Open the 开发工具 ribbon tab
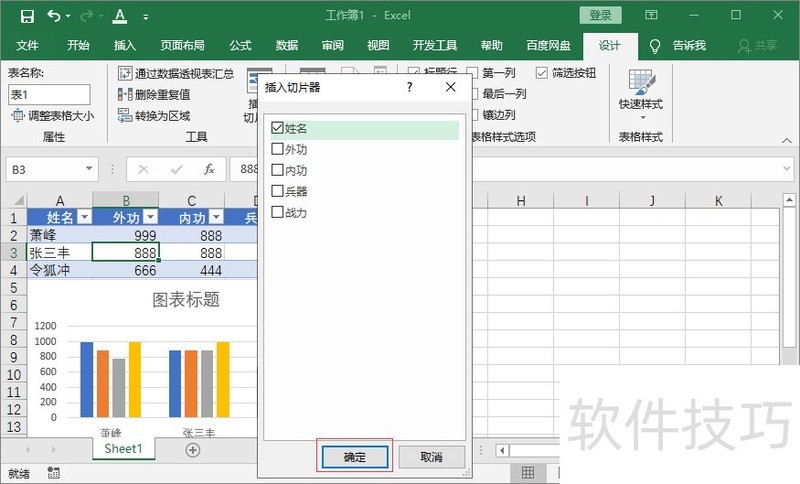 point(435,45)
